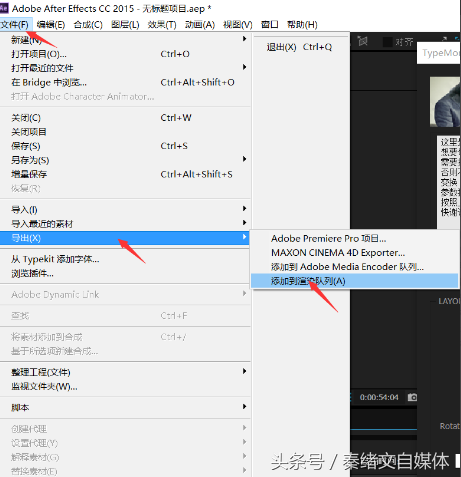Choose 监视文件夹(W)... entry
The width and height of the screenshot is (461, 477).
coord(125,386)
